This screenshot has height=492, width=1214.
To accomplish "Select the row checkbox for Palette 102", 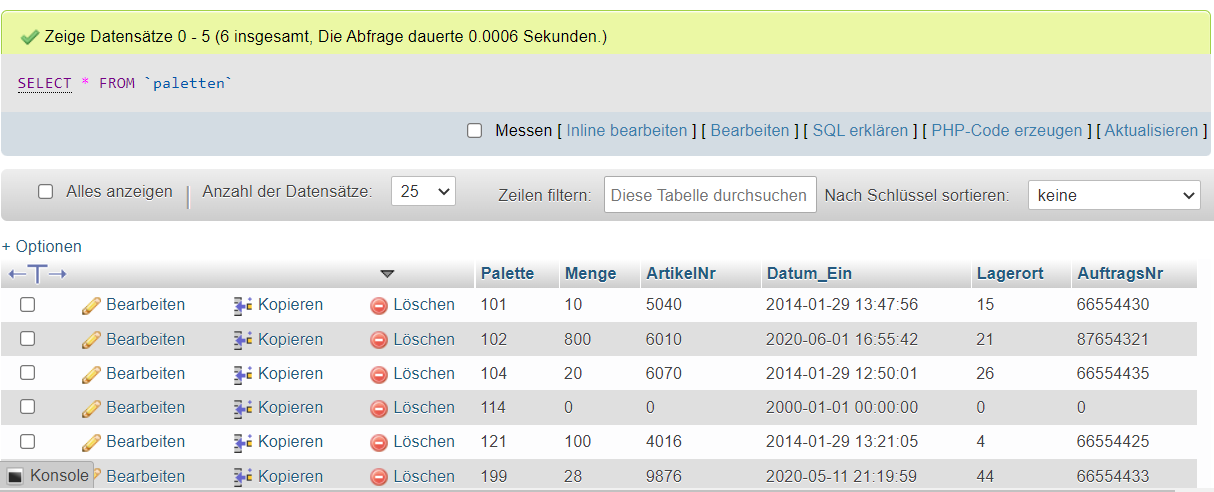I will [28, 339].
